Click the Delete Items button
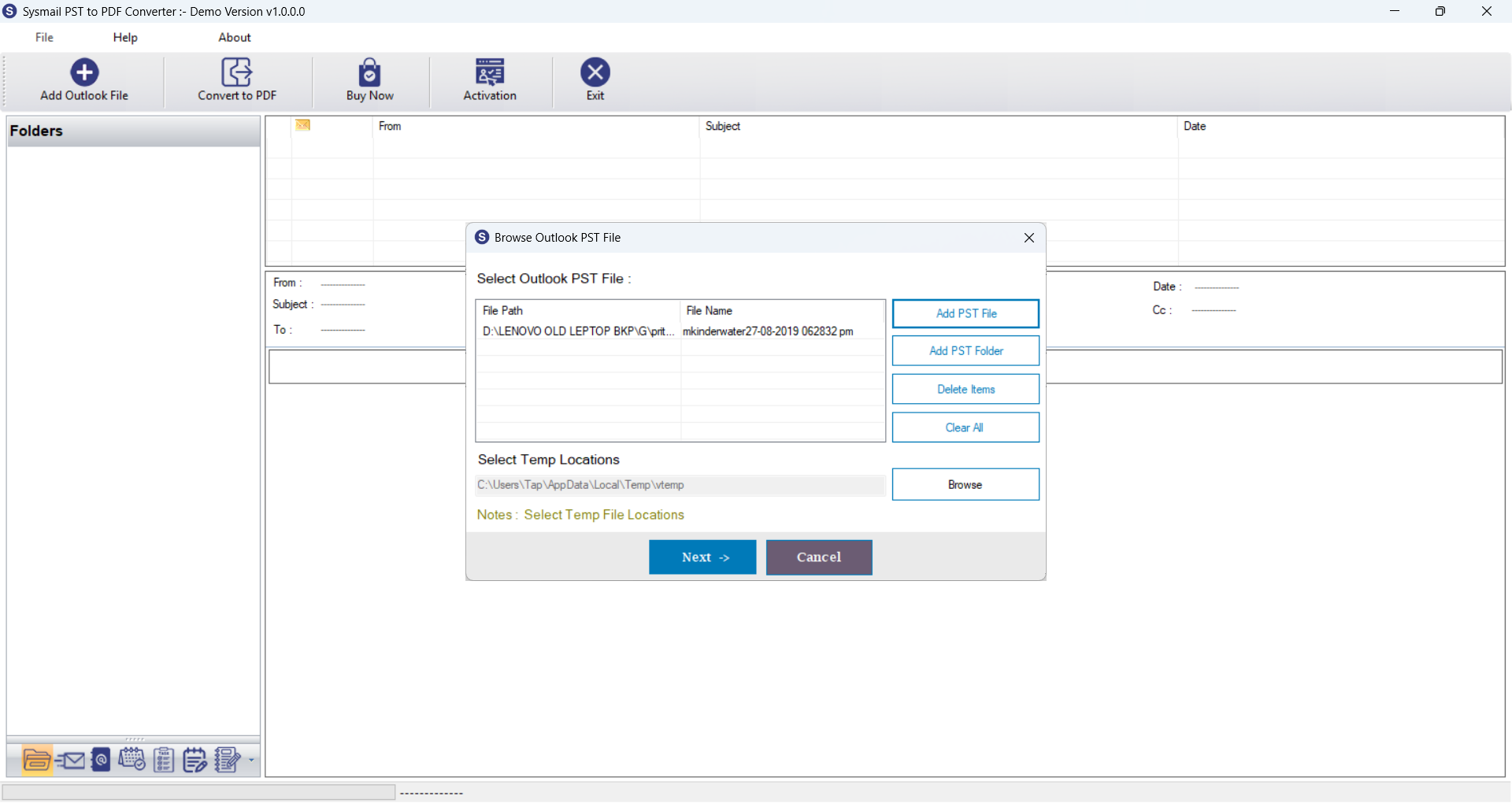 (965, 389)
